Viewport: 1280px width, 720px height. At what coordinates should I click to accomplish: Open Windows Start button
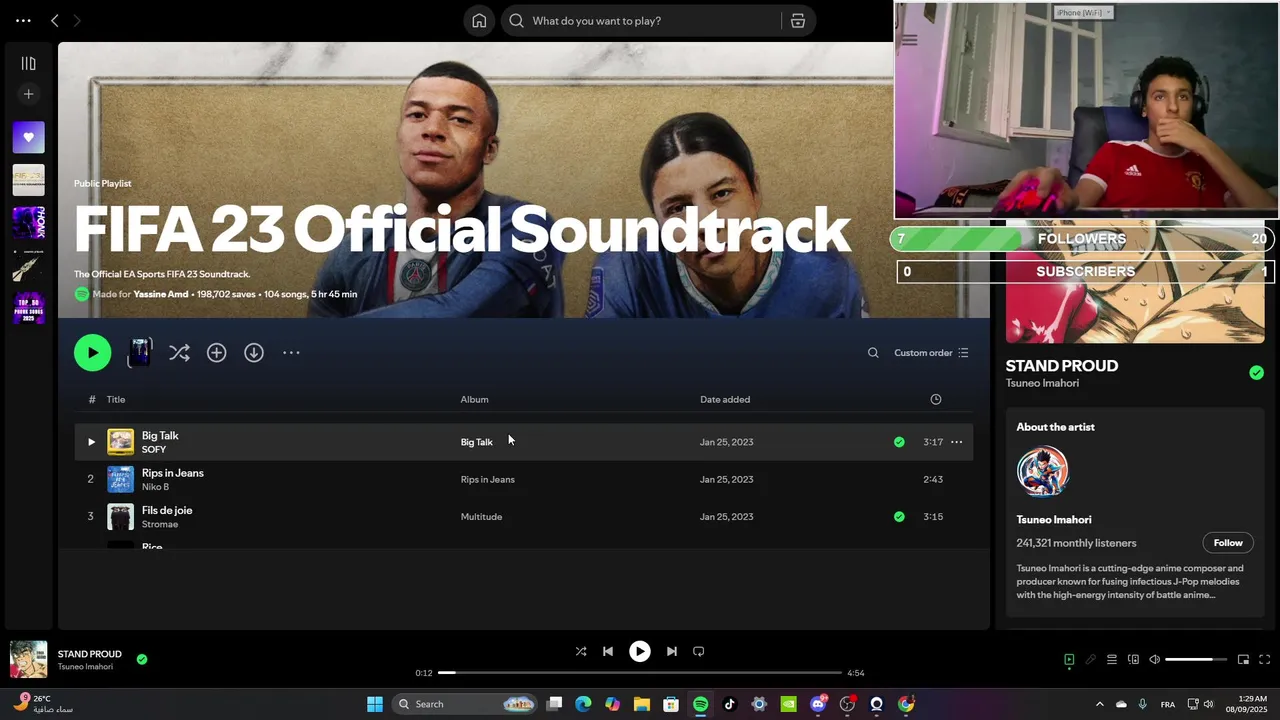point(375,704)
